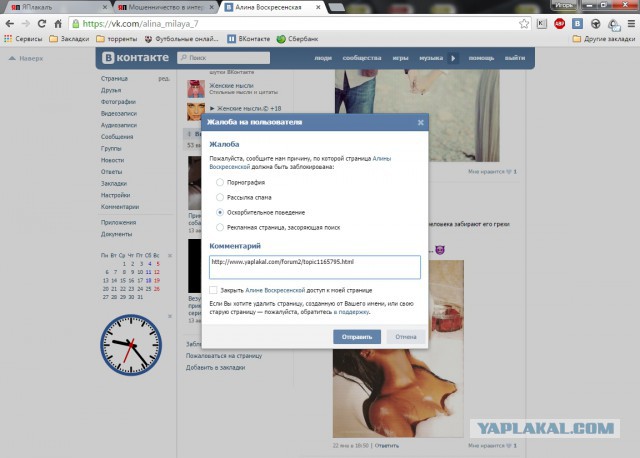
Task: Check Закрыть доступ к моей странице
Action: (213, 290)
